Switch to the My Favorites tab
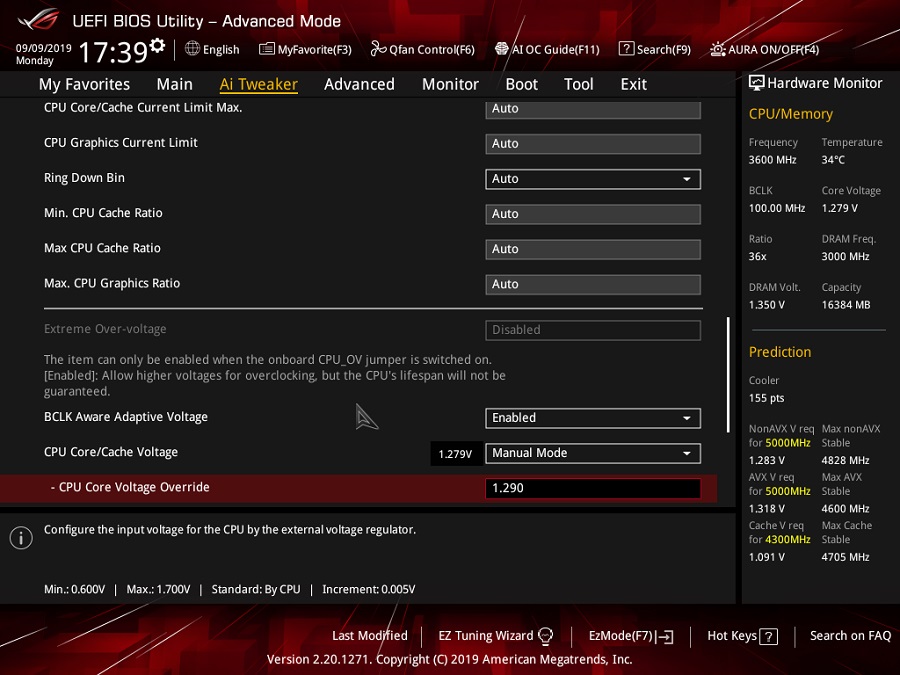 click(84, 84)
